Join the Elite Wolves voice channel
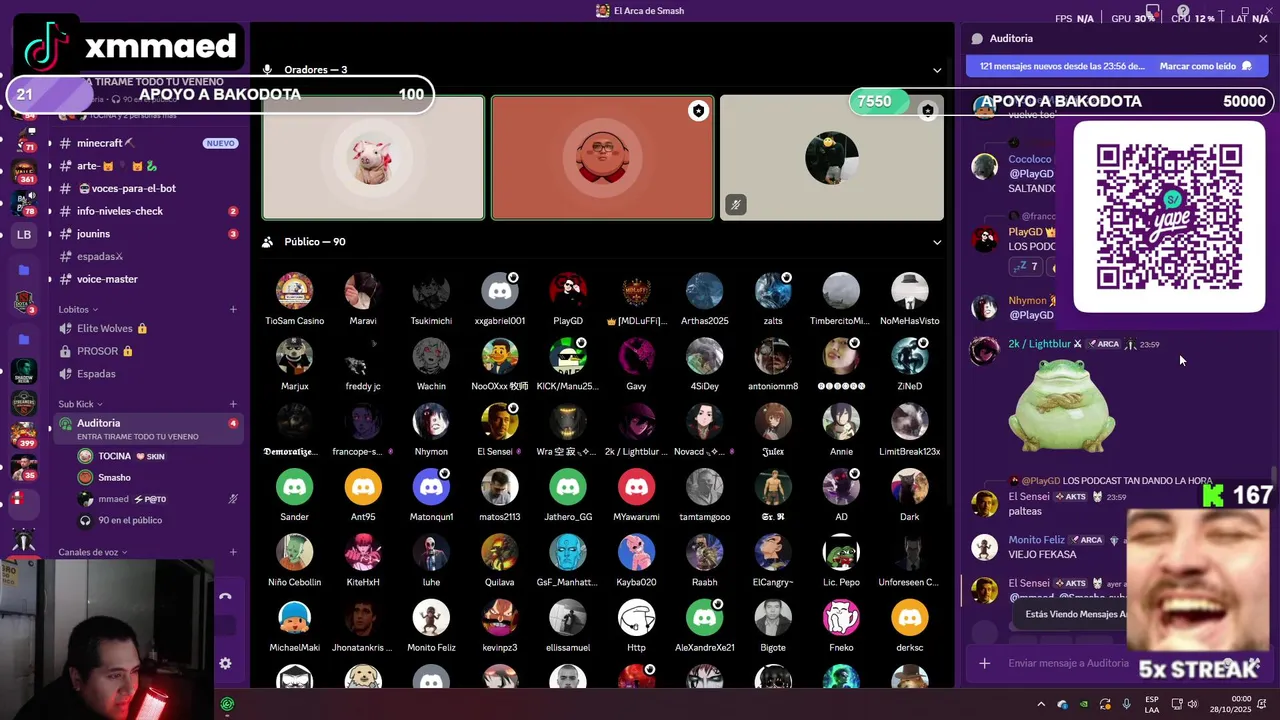This screenshot has height=720, width=1280. click(x=148, y=328)
